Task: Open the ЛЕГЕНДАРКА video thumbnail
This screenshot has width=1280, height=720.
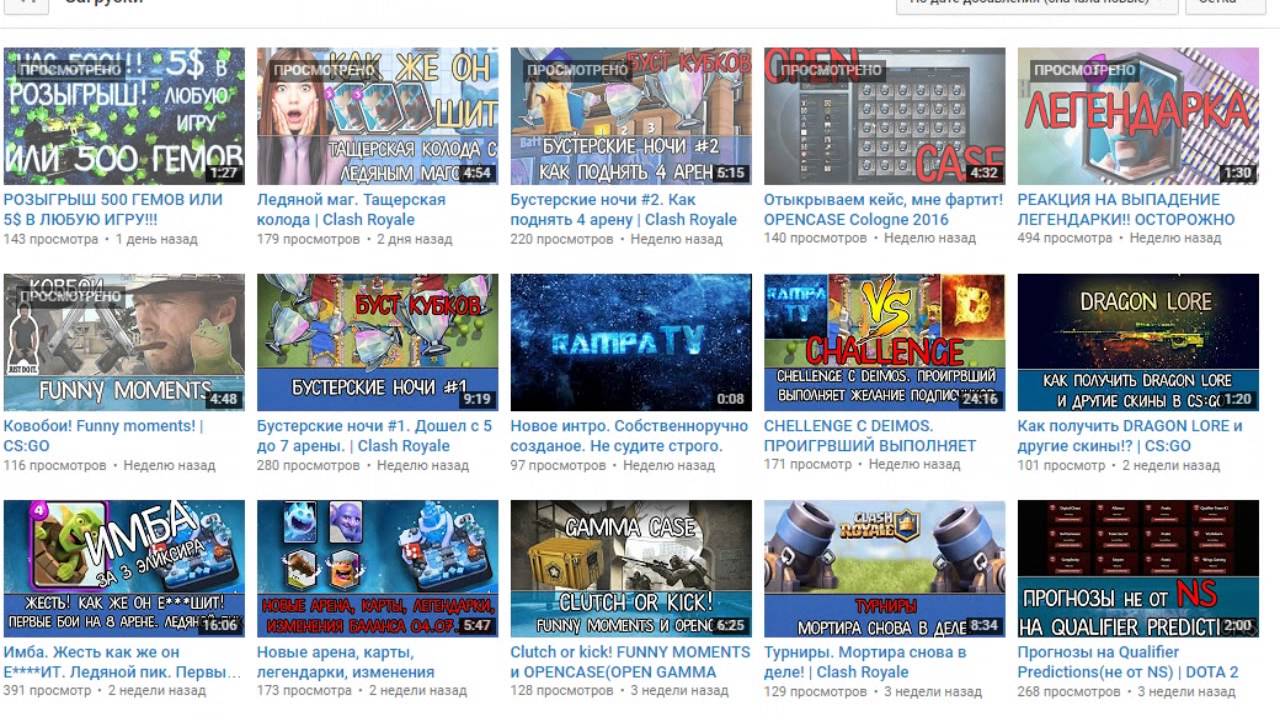Action: pos(1138,116)
